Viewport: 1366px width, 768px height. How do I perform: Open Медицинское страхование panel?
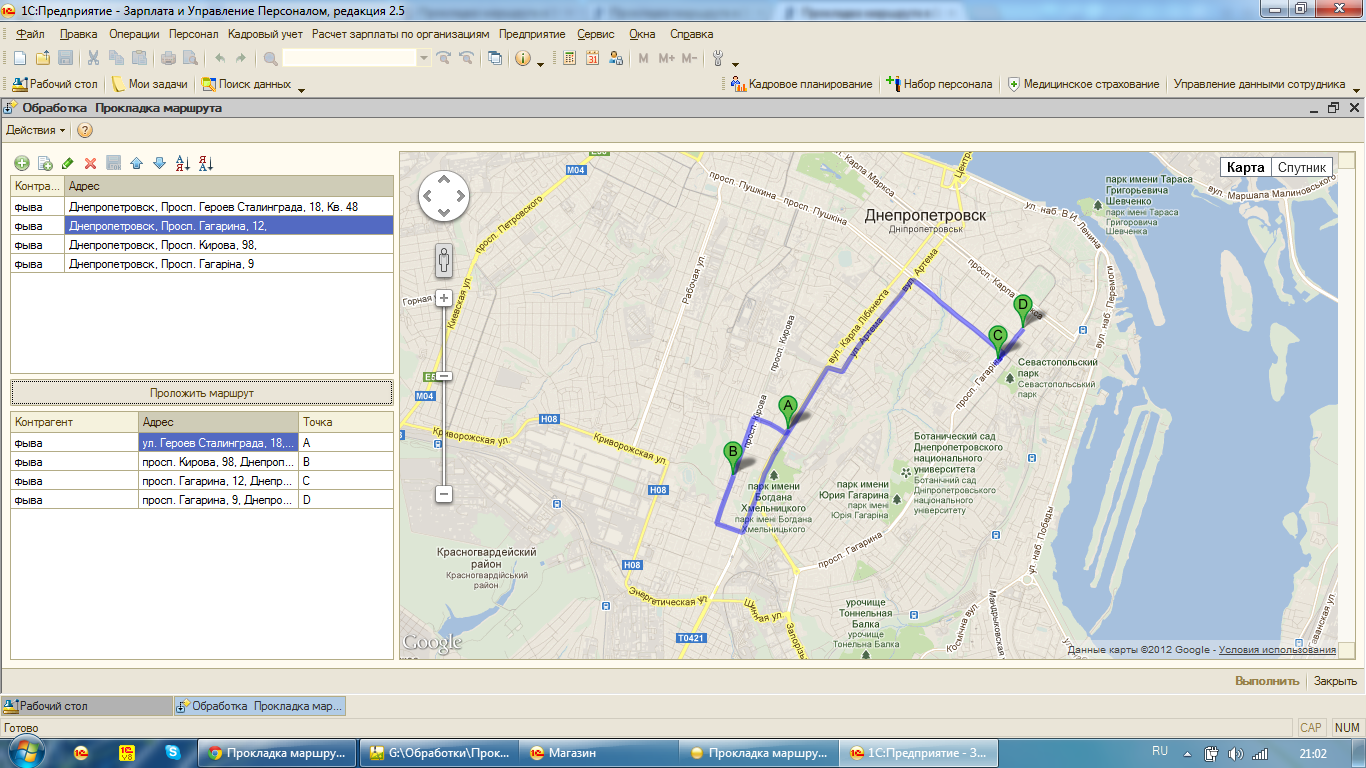[x=1083, y=84]
